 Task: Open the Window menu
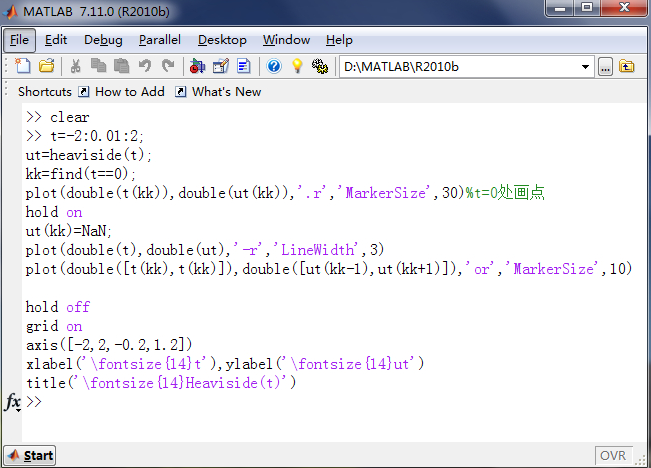[x=286, y=40]
